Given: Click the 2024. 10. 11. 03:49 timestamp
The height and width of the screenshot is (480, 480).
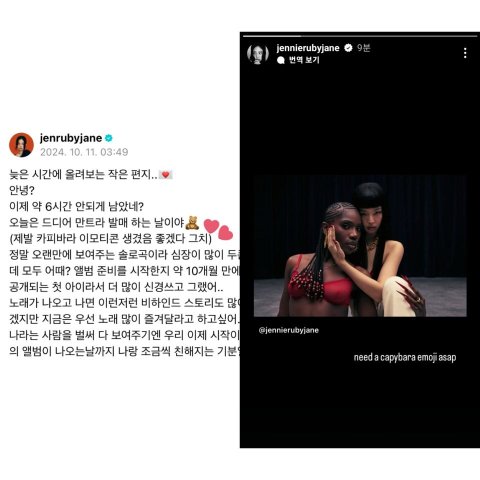Looking at the screenshot, I should pyautogui.click(x=84, y=152).
